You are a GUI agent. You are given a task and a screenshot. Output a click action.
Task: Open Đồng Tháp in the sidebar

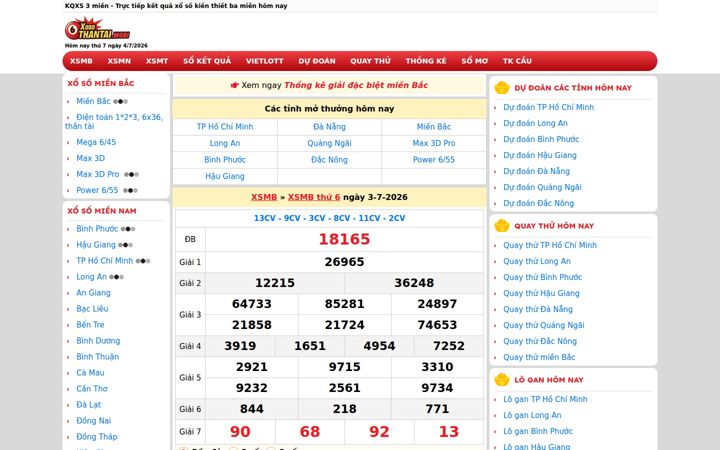[x=97, y=437]
